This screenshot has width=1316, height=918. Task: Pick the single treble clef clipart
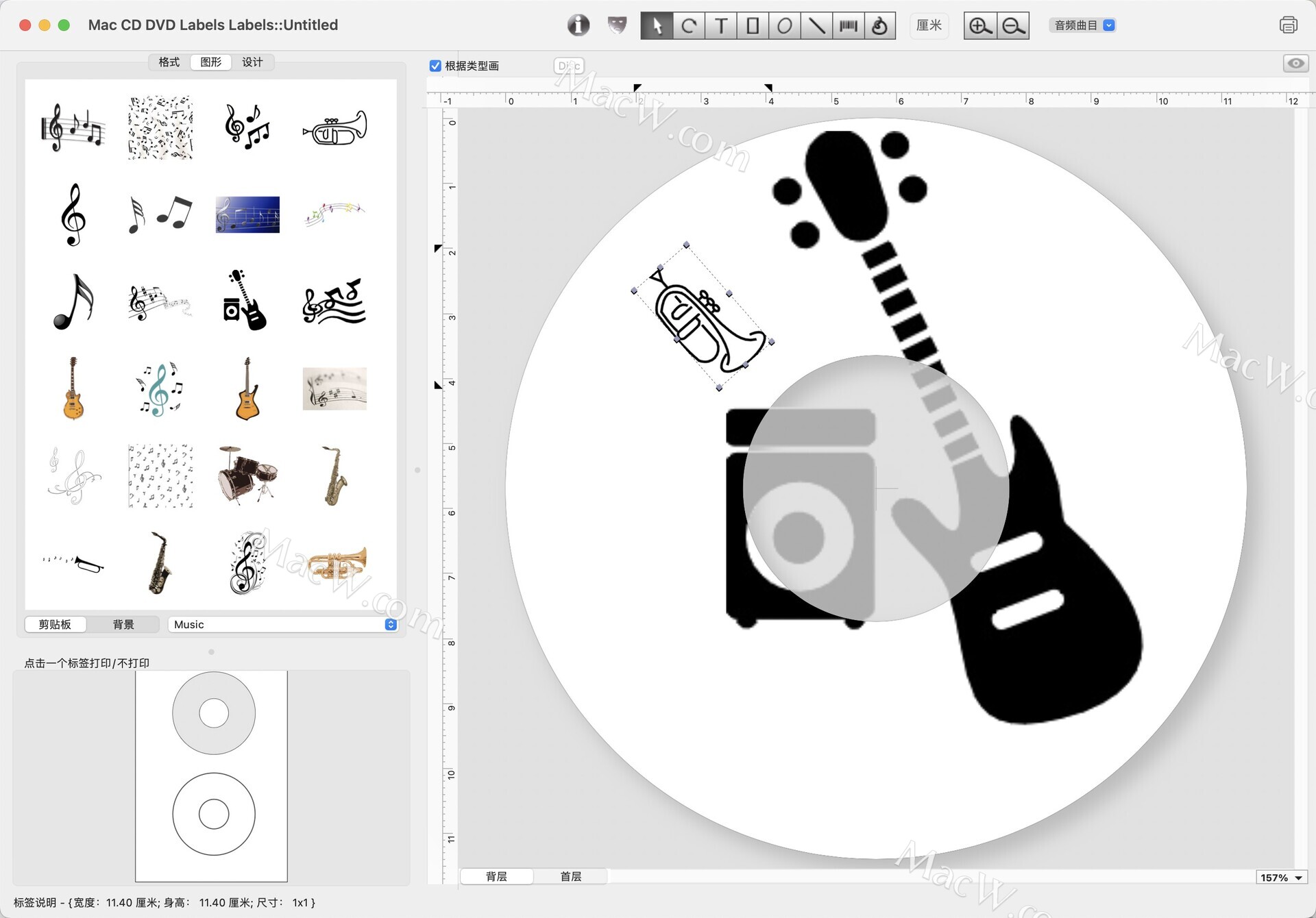(73, 214)
